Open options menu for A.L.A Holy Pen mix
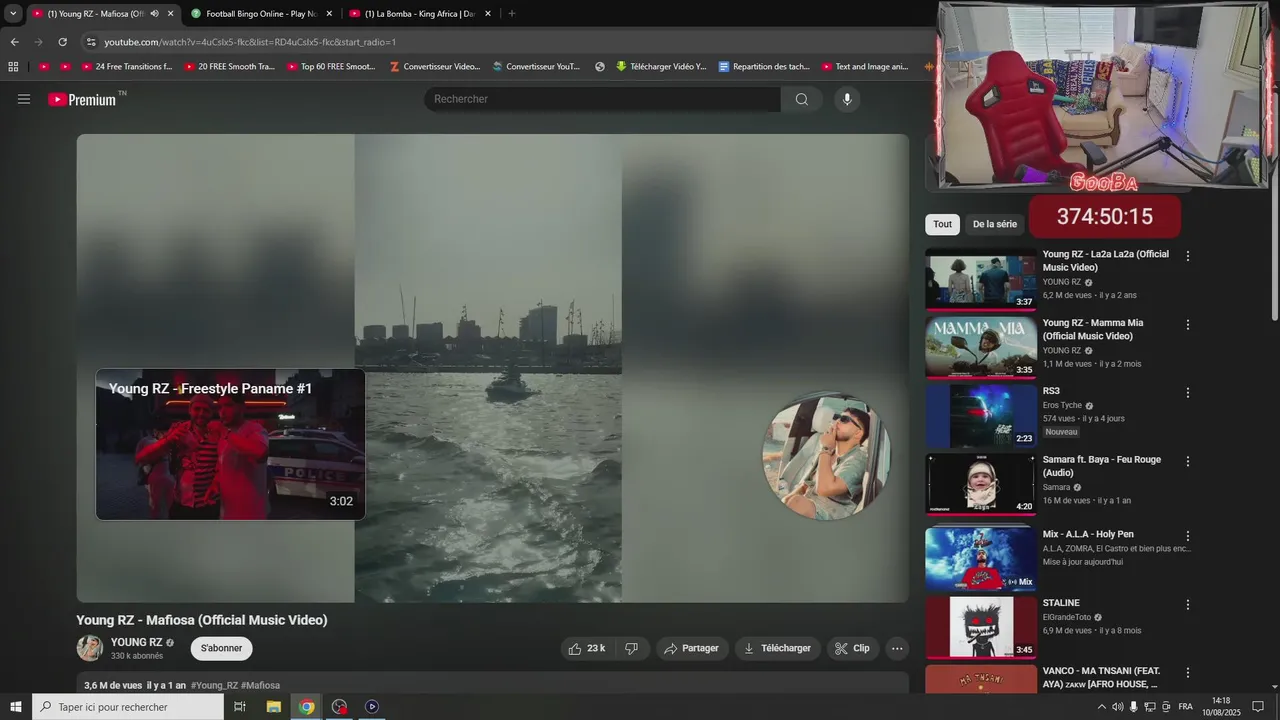 click(x=1188, y=536)
